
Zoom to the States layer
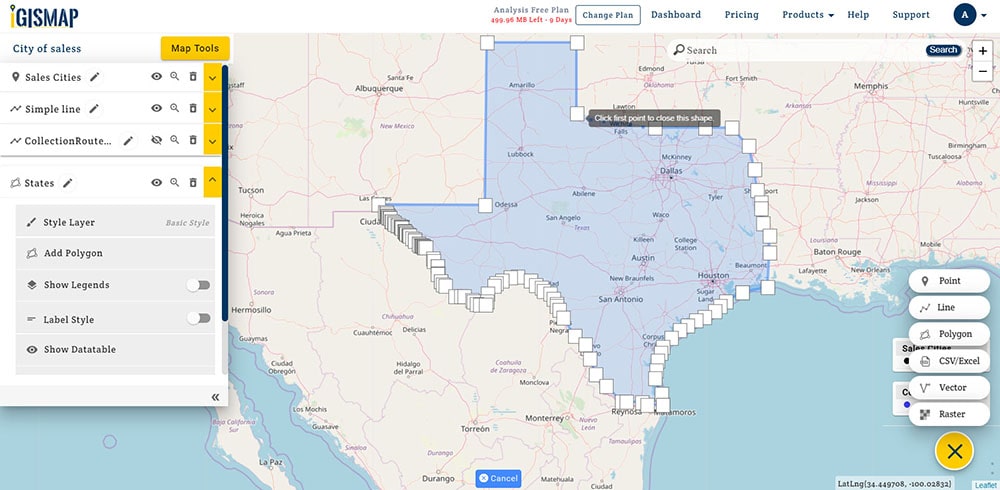tap(175, 182)
